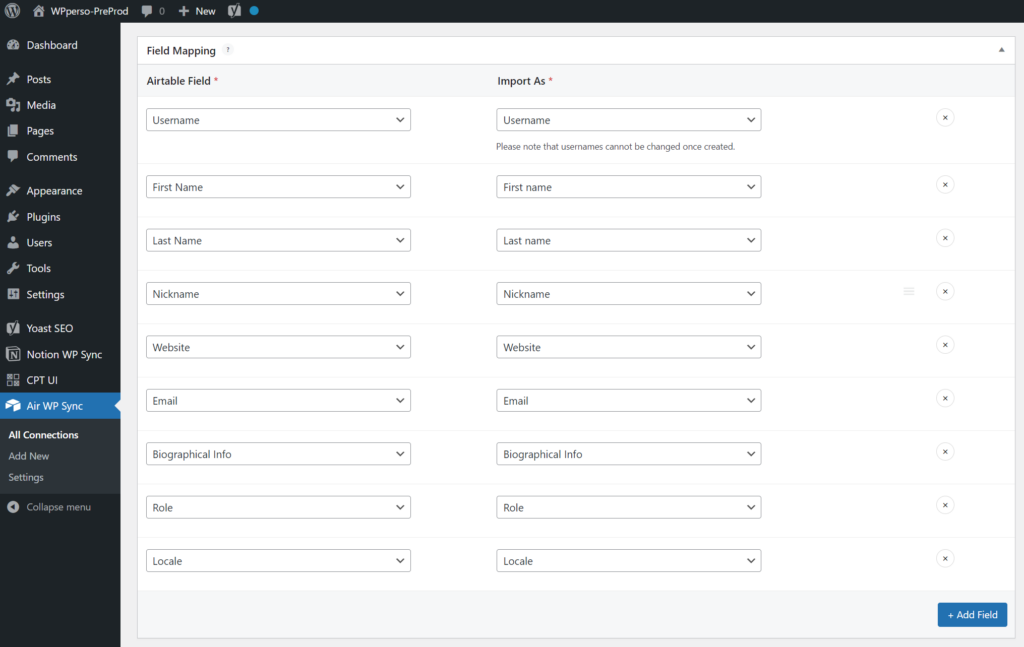Open the First name Import As dropdown
1024x647 pixels.
629,187
